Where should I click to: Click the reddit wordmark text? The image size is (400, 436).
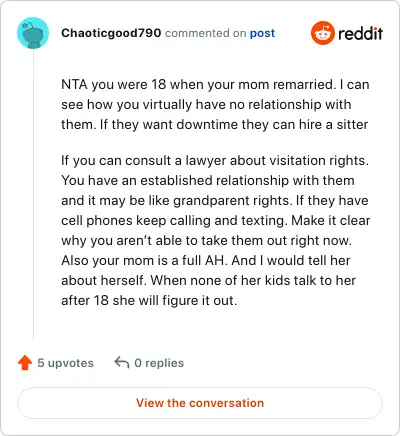click(x=360, y=33)
